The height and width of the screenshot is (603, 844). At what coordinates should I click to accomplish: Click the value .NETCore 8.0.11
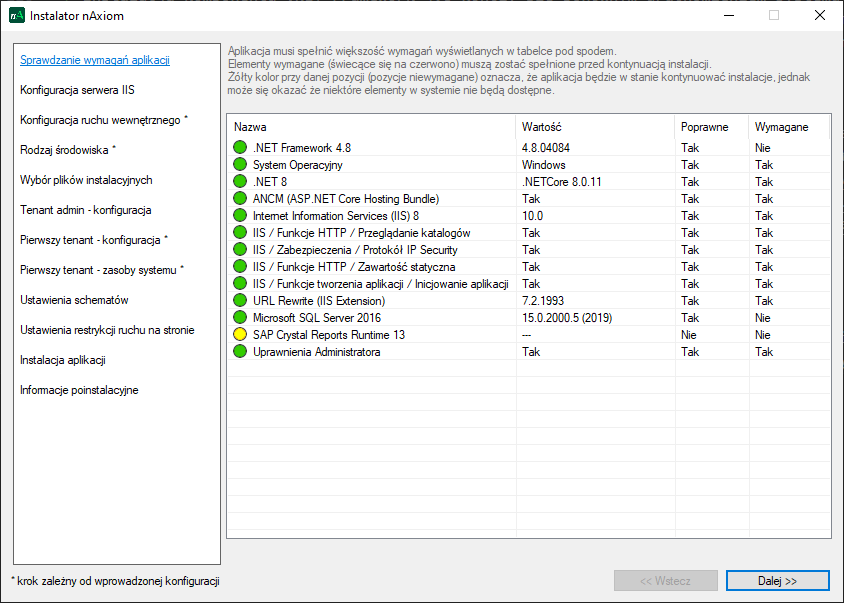click(561, 182)
